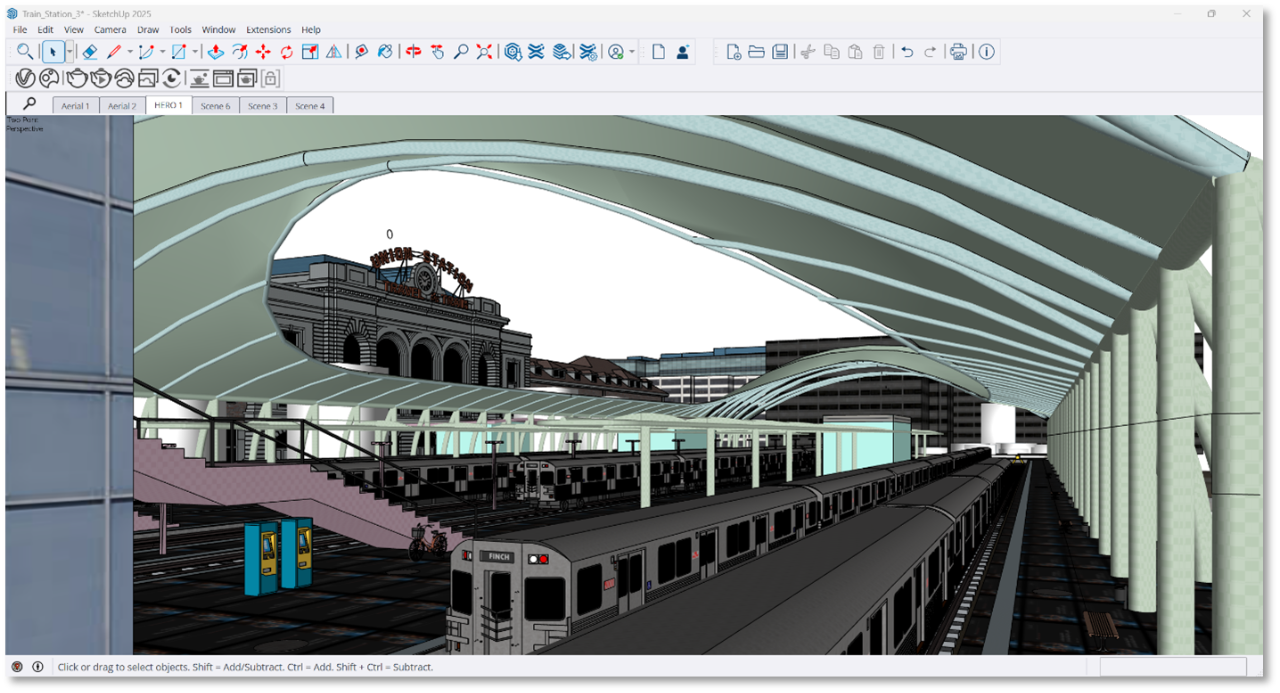Toggle the geolocation status bar indicator
This screenshot has width=1280, height=693.
click(x=17, y=666)
